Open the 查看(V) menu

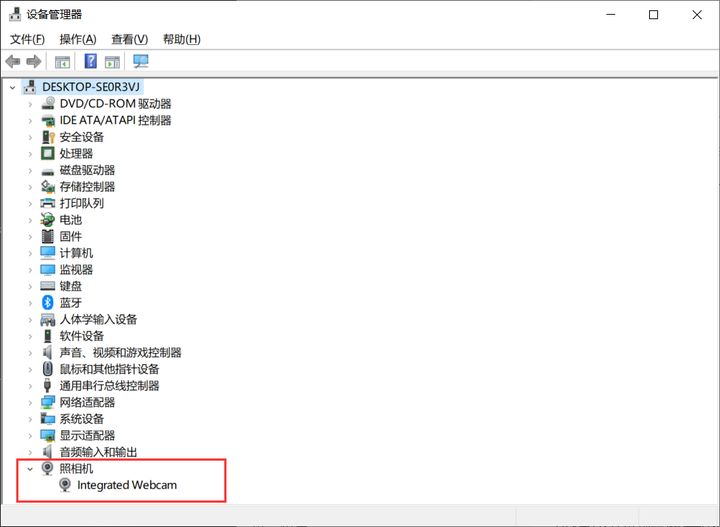(129, 39)
